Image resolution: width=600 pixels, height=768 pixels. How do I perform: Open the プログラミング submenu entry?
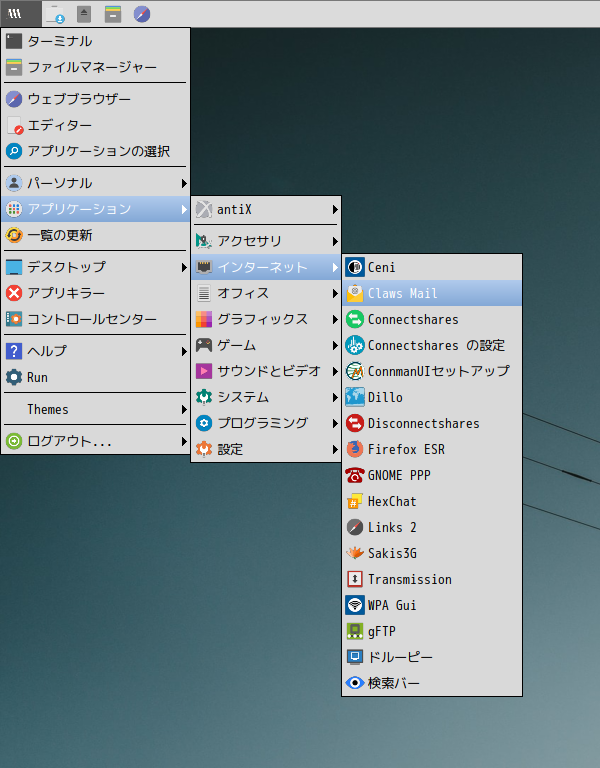[x=266, y=423]
